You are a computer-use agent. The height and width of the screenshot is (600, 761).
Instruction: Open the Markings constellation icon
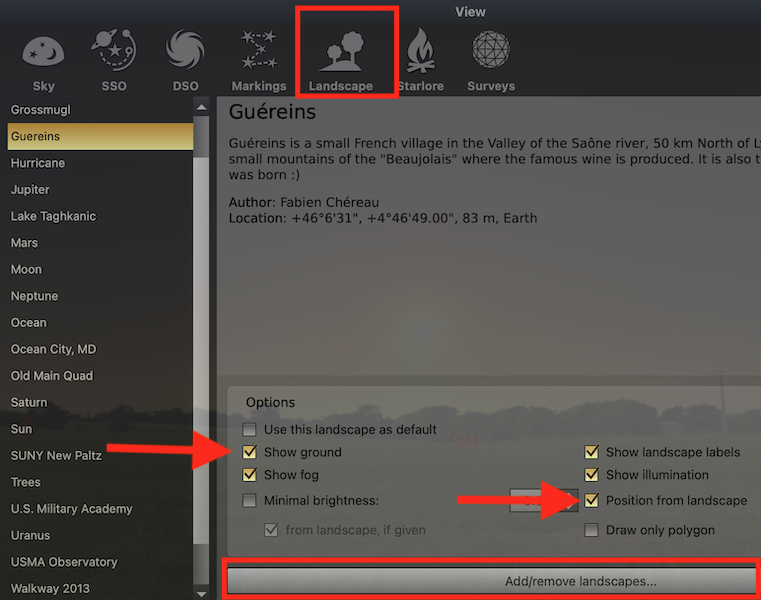[259, 50]
